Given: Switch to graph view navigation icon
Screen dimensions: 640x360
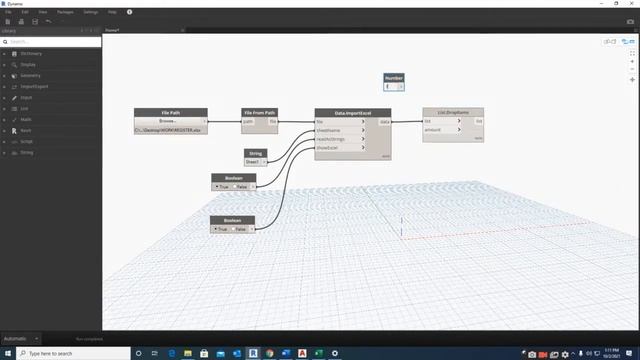Looking at the screenshot, I should tap(628, 42).
